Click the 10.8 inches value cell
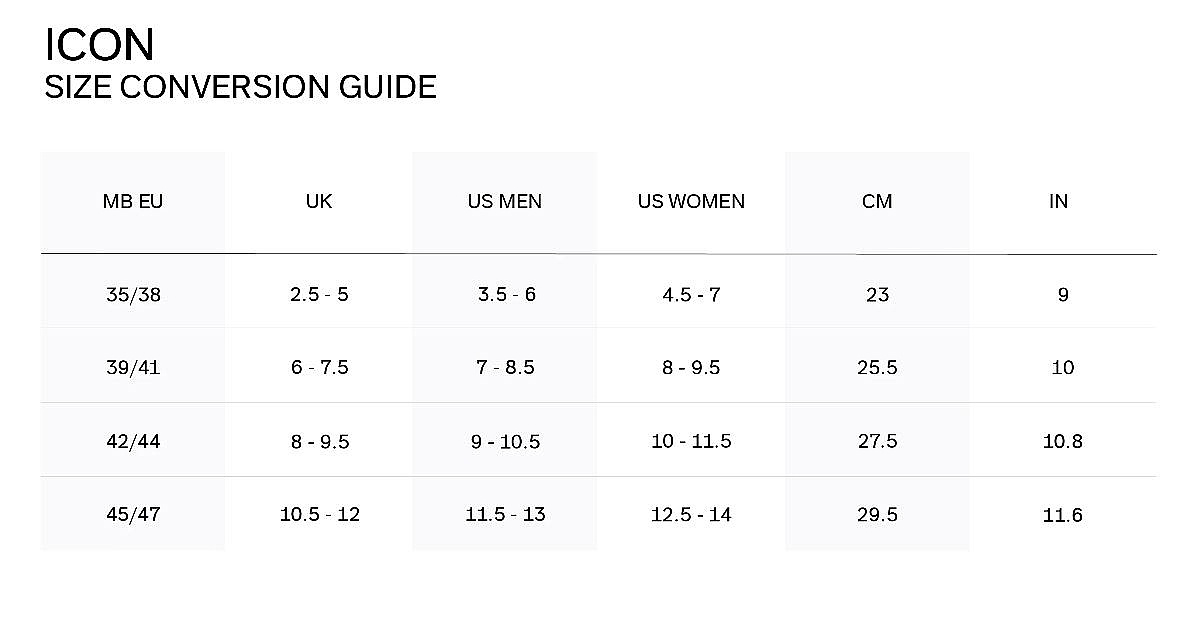Image resolution: width=1178 pixels, height=623 pixels. [x=1063, y=441]
